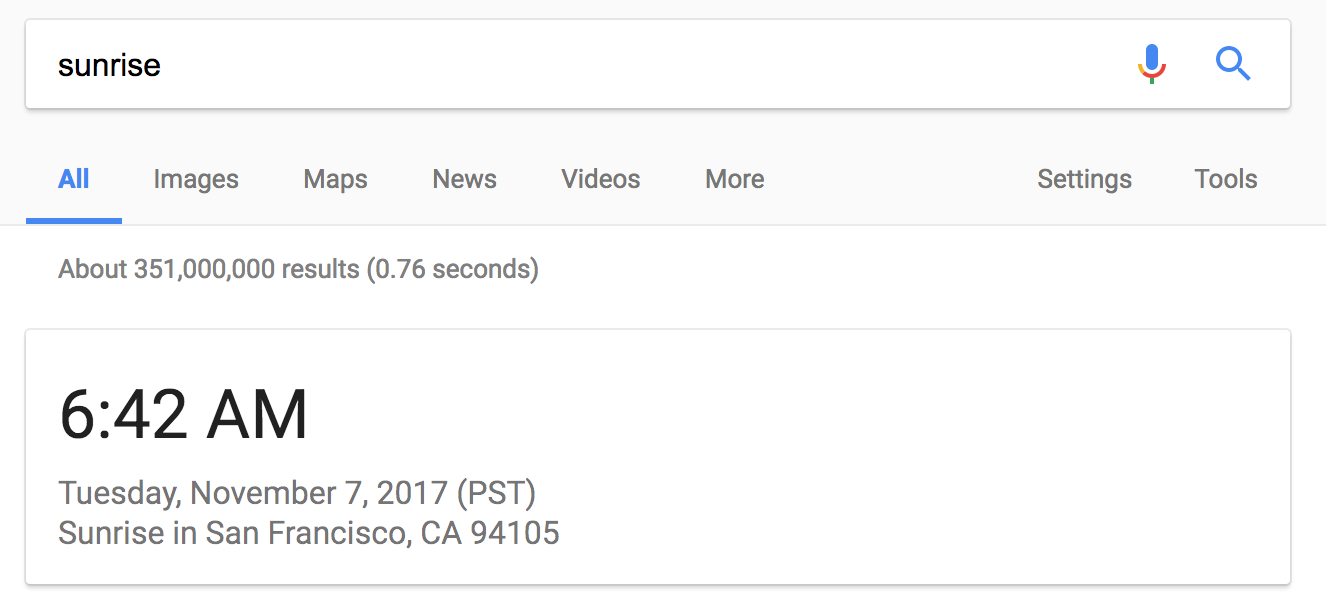Image resolution: width=1326 pixels, height=614 pixels.
Task: Click the blue underline beneath the All tab
Action: coord(74,221)
